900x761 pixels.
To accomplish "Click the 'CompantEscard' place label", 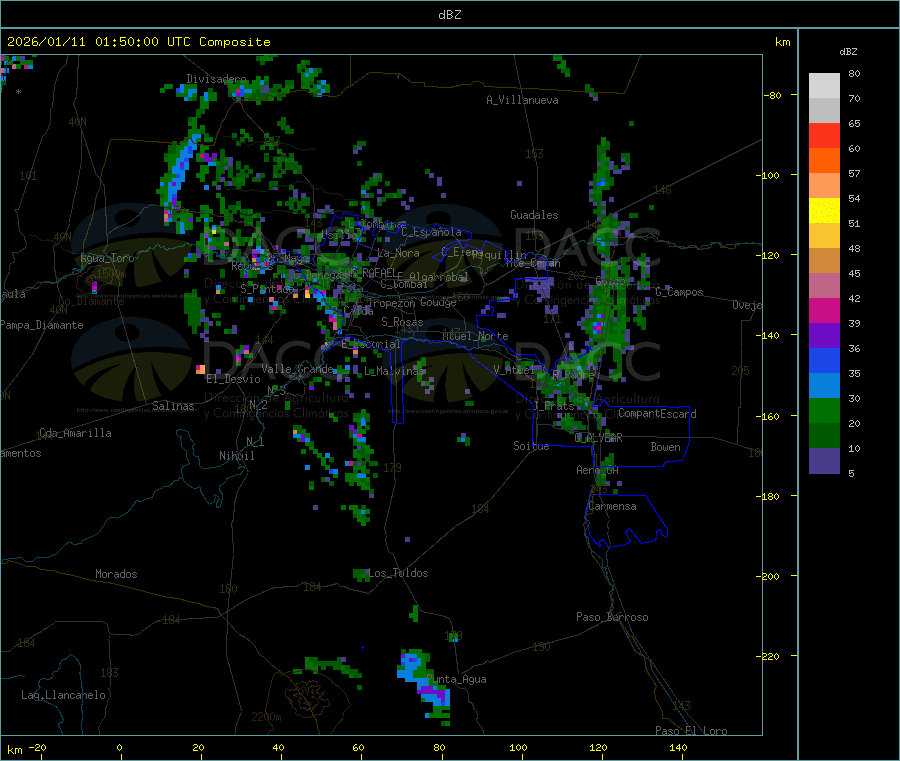I will coord(657,414).
